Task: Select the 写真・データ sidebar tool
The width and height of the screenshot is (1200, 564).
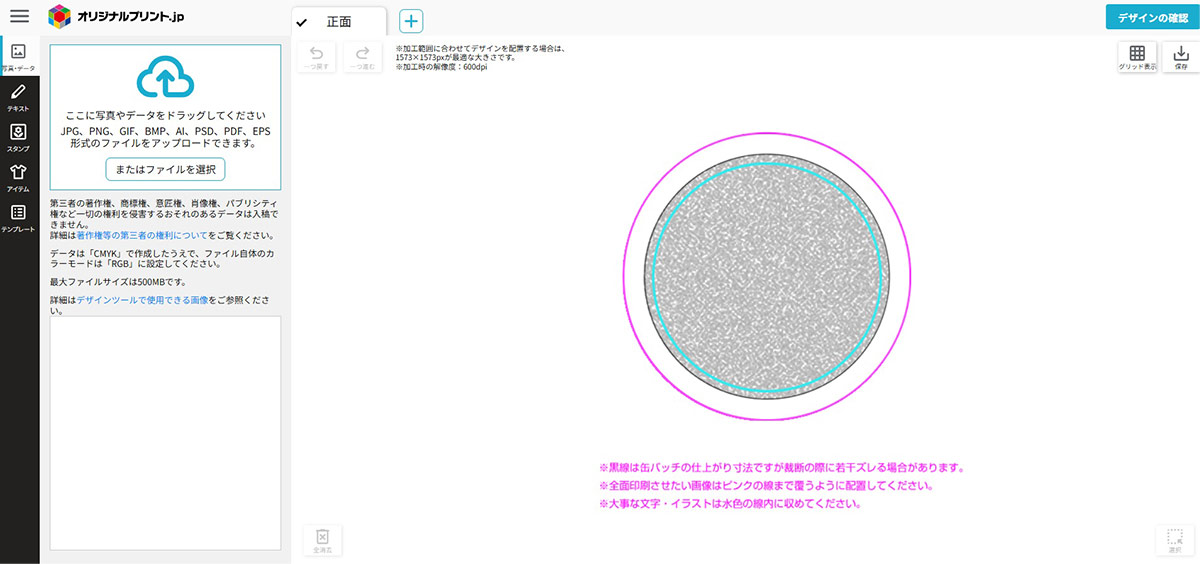Action: point(19,57)
